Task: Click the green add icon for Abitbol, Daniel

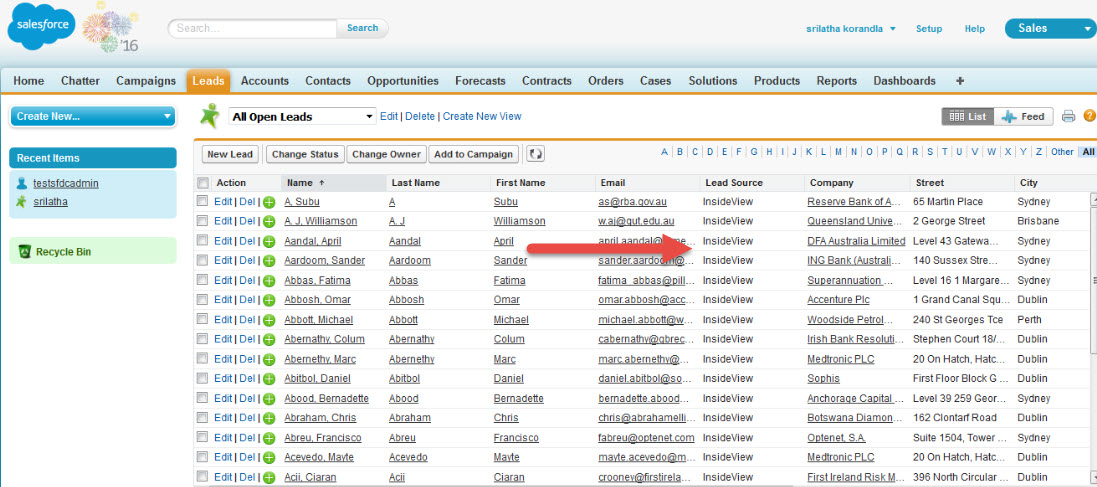Action: coord(269,379)
